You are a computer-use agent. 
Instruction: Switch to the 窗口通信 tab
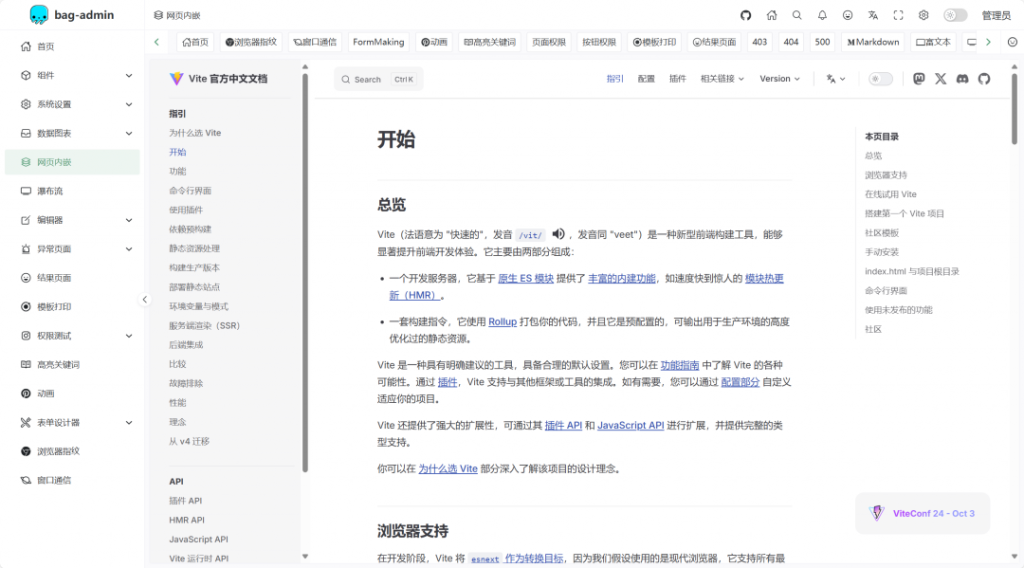click(x=315, y=42)
